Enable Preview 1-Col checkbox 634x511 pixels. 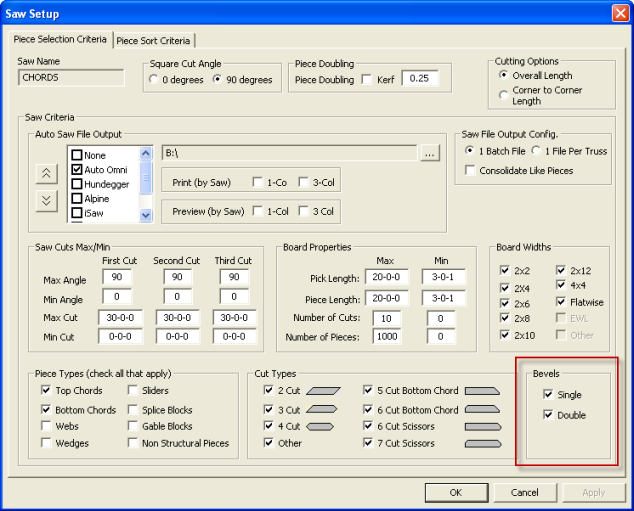click(x=258, y=211)
